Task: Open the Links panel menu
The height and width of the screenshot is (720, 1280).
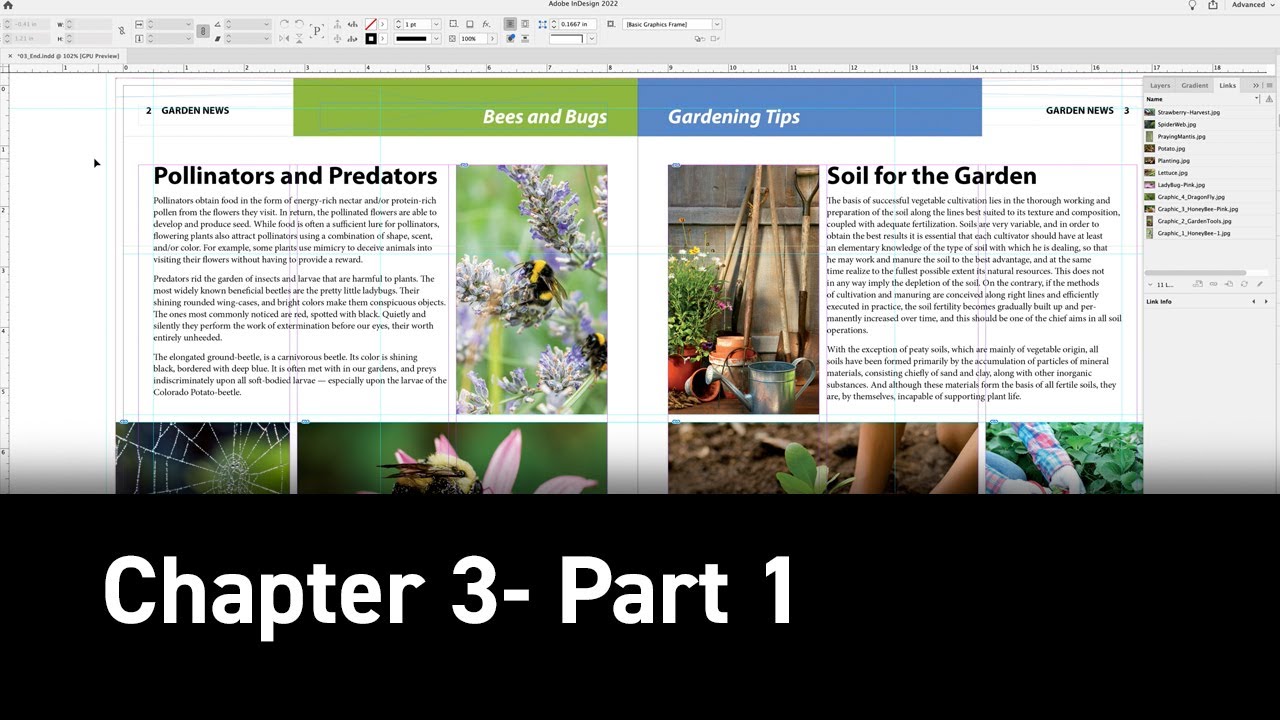Action: tap(1269, 85)
